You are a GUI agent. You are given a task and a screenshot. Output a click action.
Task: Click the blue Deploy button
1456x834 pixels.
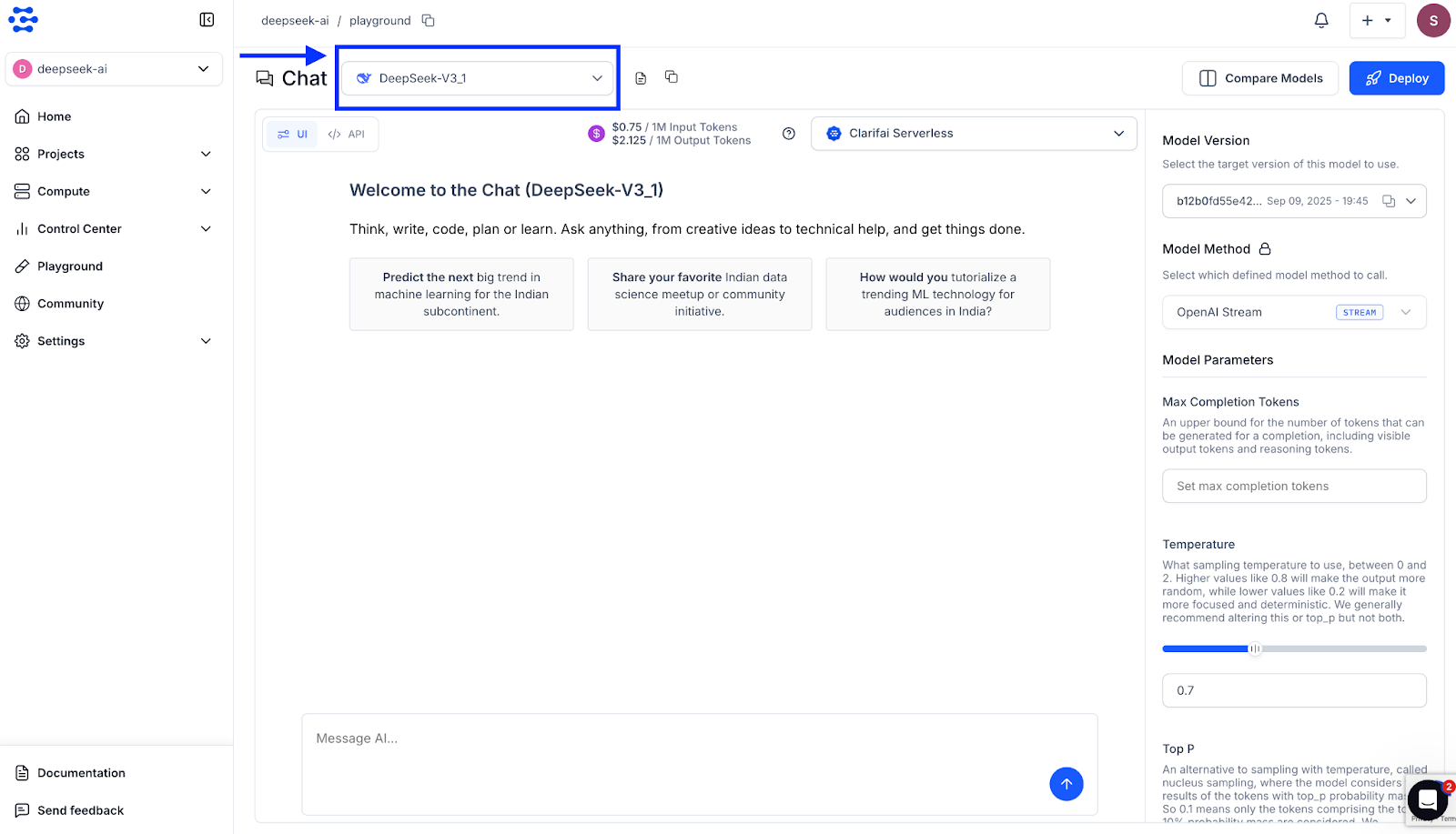click(1396, 78)
